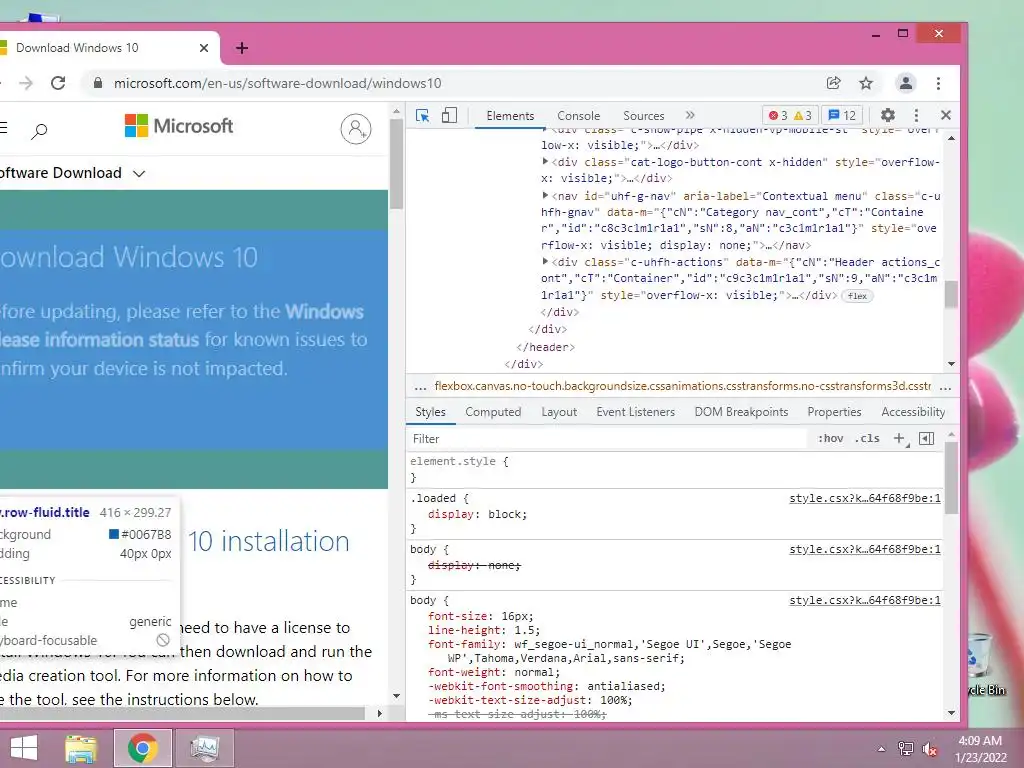This screenshot has width=1024, height=768.
Task: Select the closing header tag line
Action: [545, 347]
